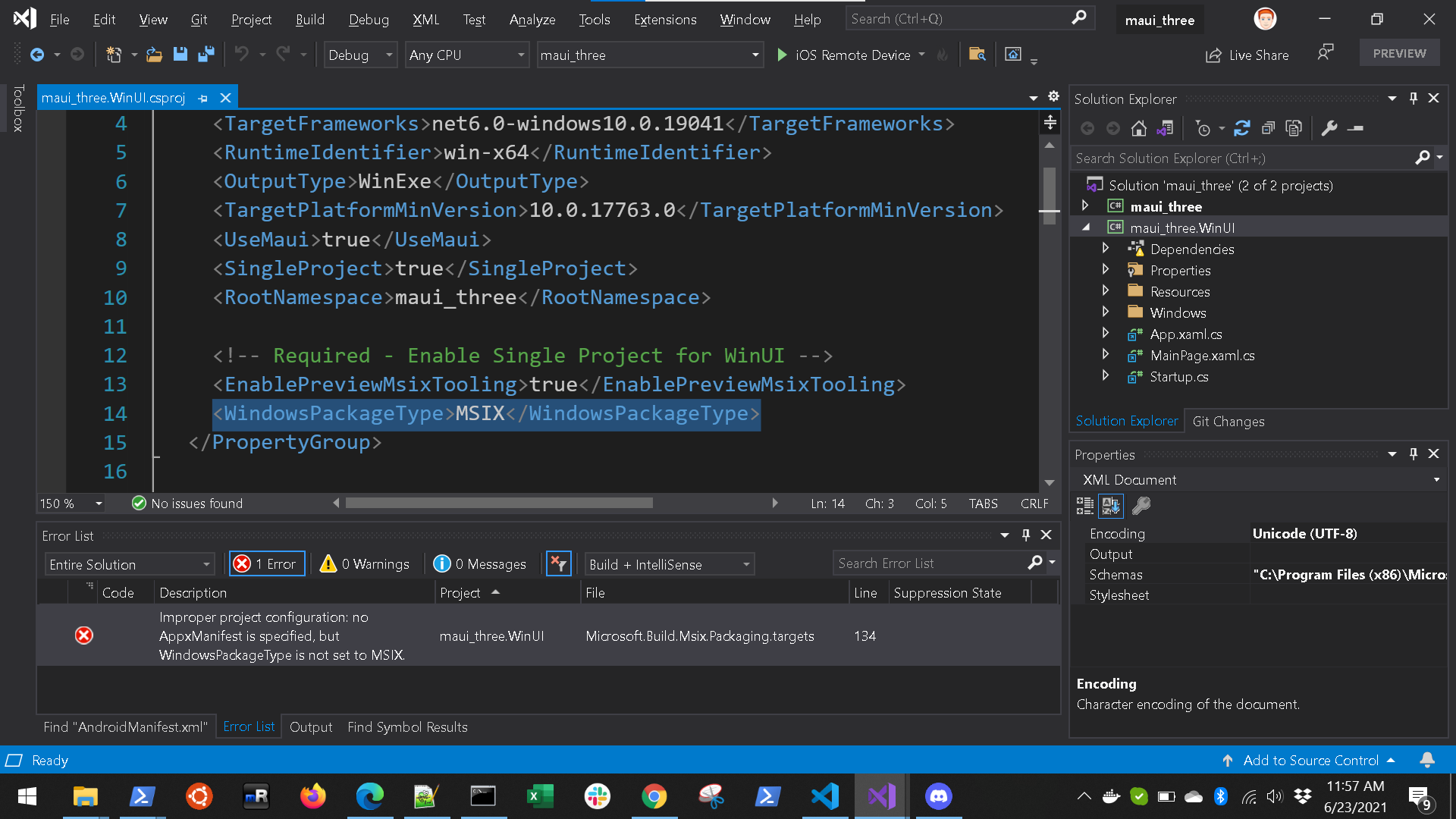Toggle the 1 Error filter button

tap(266, 563)
